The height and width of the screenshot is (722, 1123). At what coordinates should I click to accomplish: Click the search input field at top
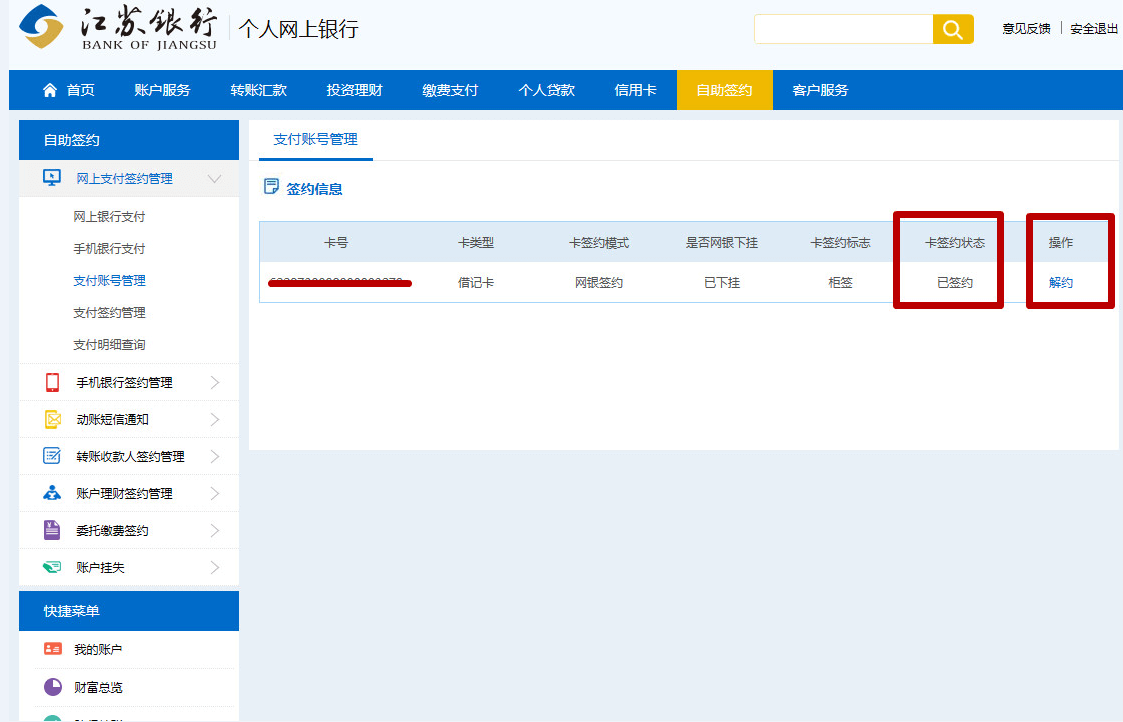(843, 29)
